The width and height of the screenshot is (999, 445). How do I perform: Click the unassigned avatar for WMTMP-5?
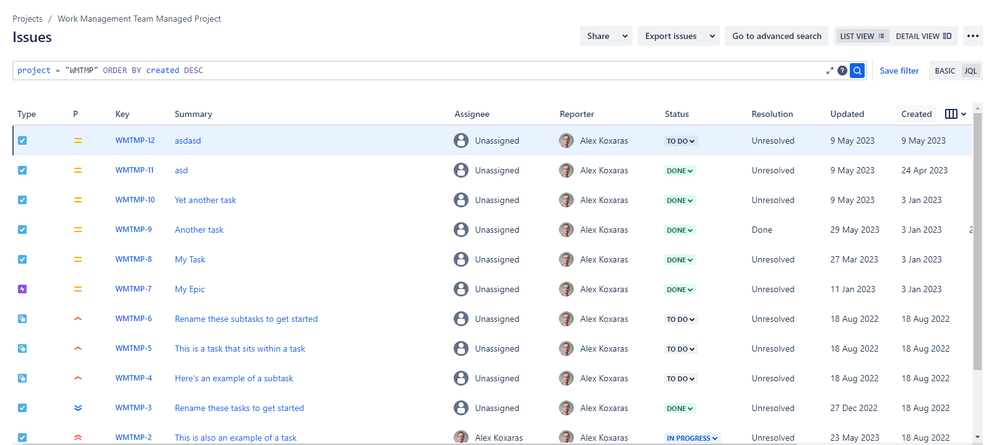(461, 349)
